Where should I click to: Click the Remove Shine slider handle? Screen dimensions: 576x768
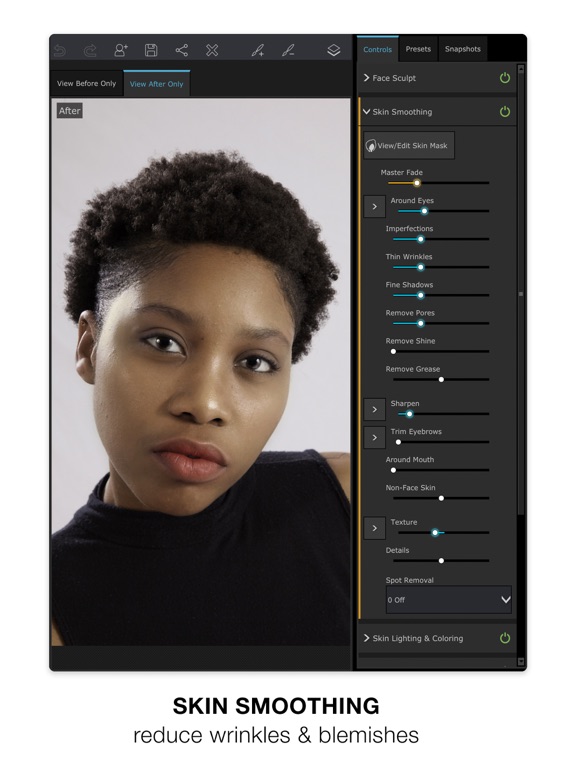pyautogui.click(x=393, y=352)
